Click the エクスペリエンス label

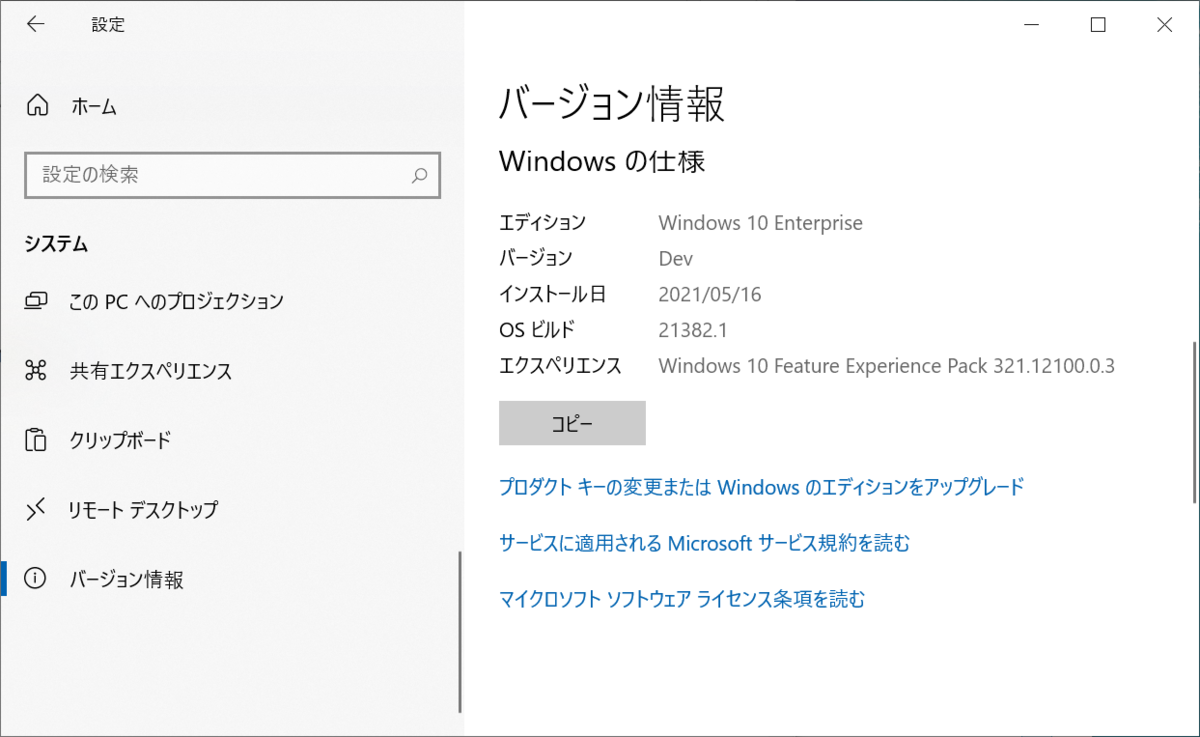tap(560, 366)
